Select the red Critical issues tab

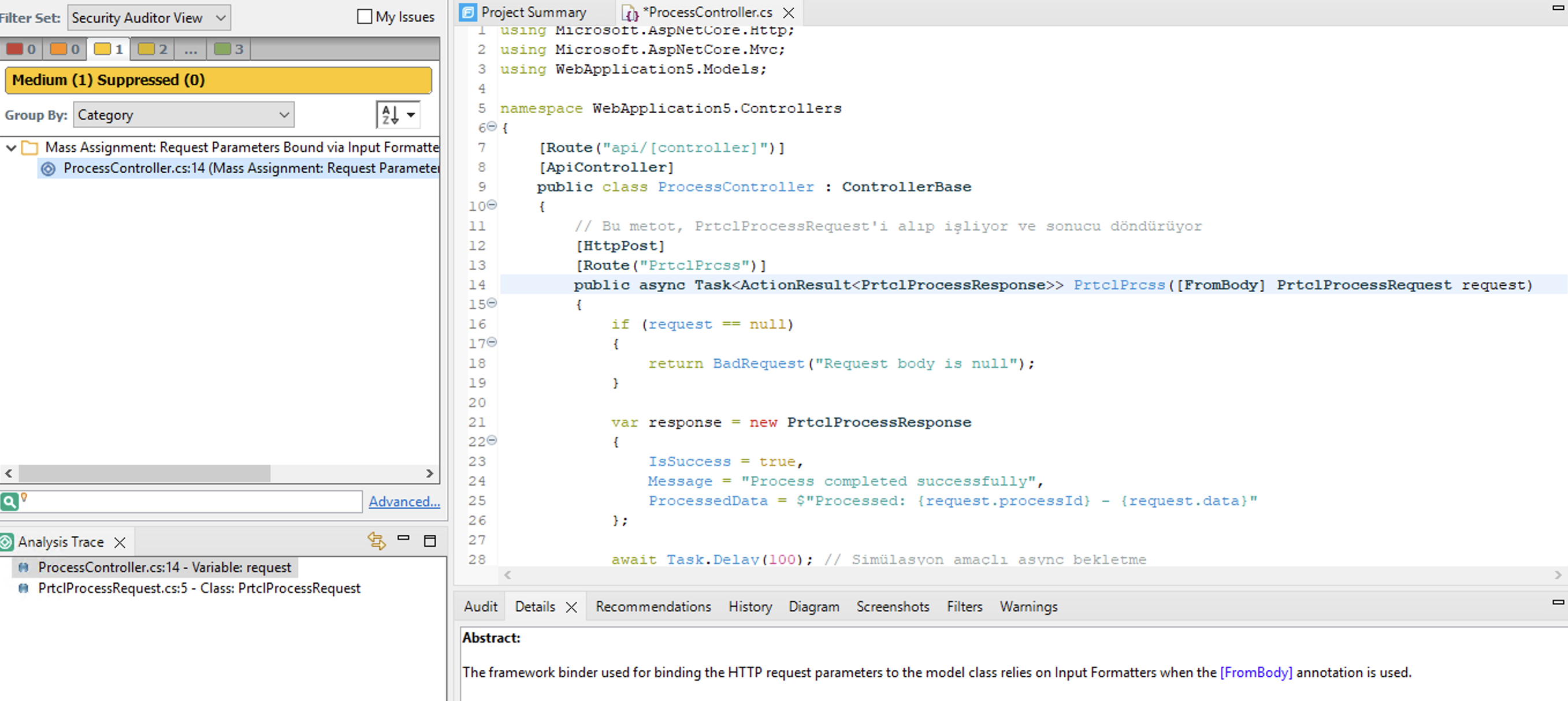coord(21,49)
